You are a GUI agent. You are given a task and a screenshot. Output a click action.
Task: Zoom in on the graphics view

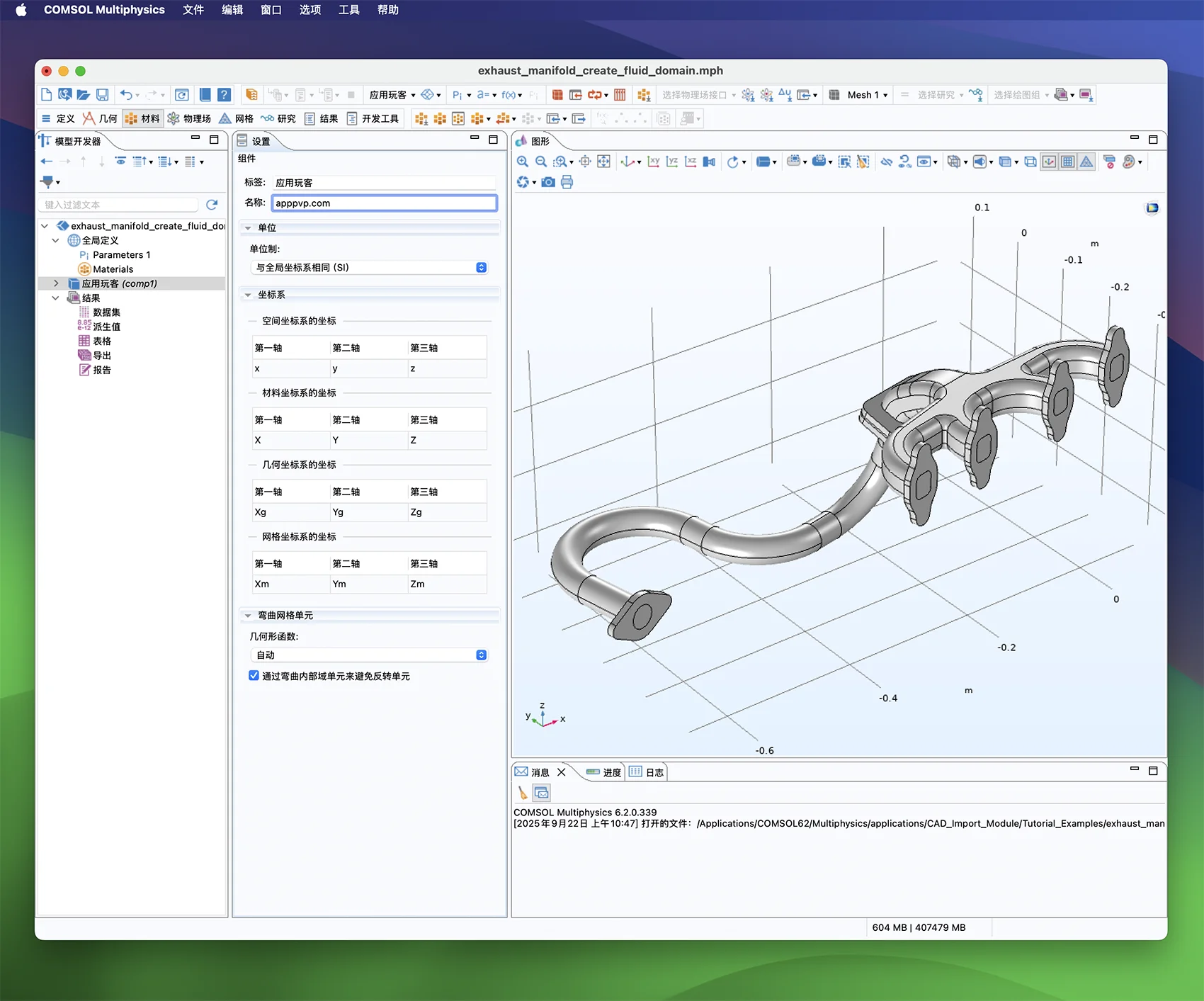(523, 162)
